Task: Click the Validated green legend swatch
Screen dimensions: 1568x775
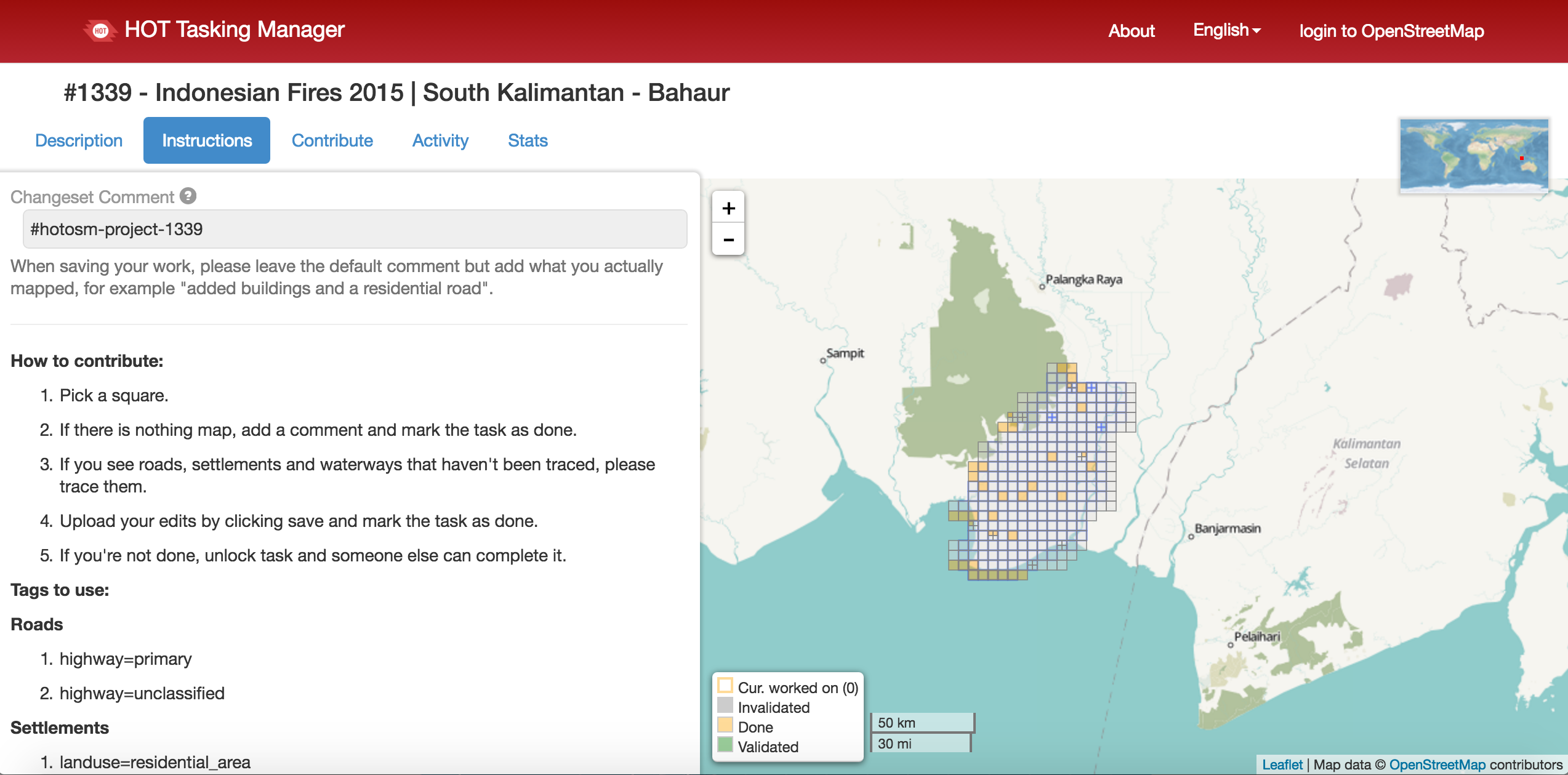Action: (x=725, y=745)
